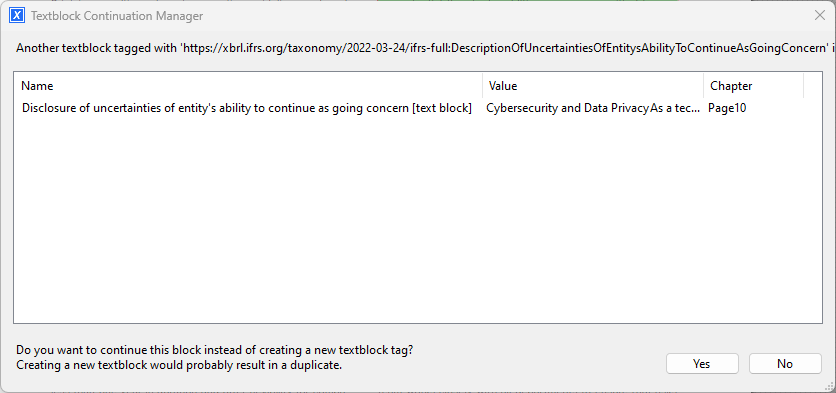Click the divider between Value and Chapter headers
The width and height of the screenshot is (836, 393).
704,86
